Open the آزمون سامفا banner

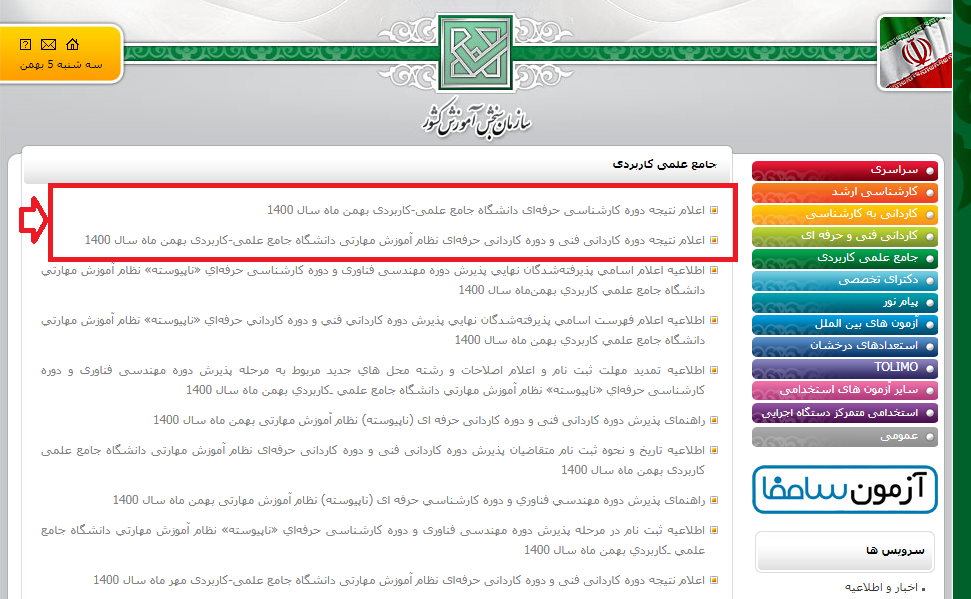pyautogui.click(x=845, y=489)
